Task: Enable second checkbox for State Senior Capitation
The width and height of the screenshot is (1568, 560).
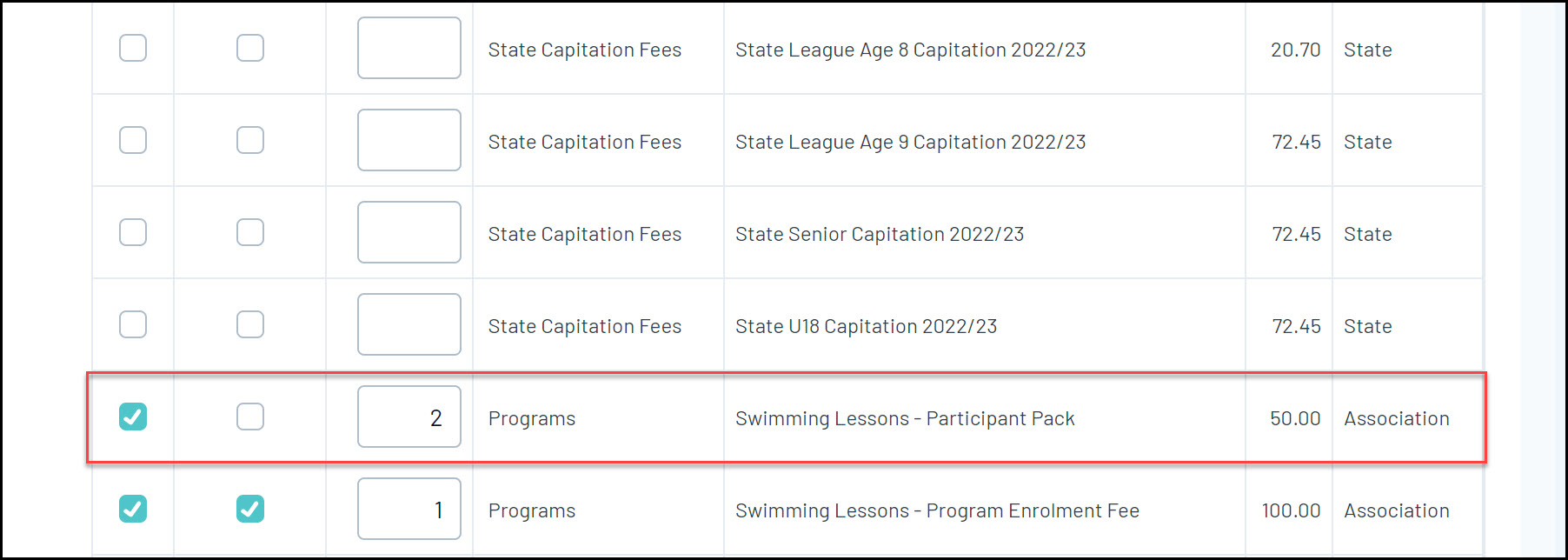Action: click(250, 232)
